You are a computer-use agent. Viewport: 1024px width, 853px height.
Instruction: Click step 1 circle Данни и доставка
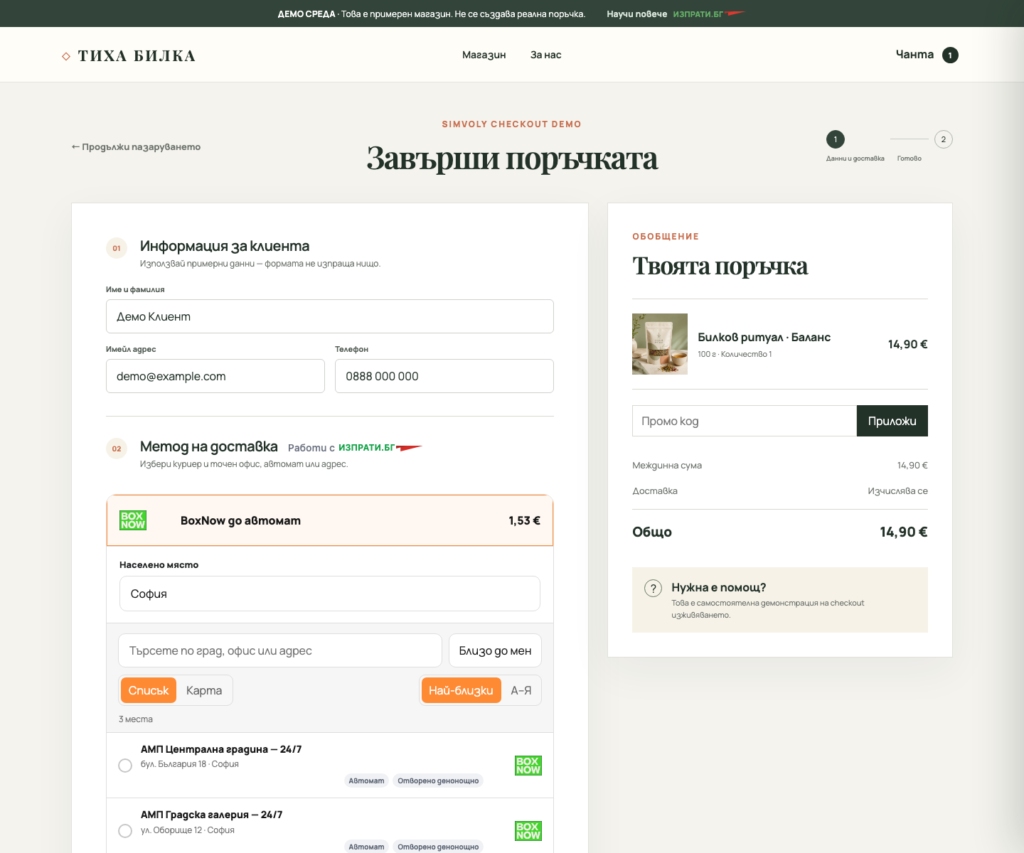tap(835, 139)
